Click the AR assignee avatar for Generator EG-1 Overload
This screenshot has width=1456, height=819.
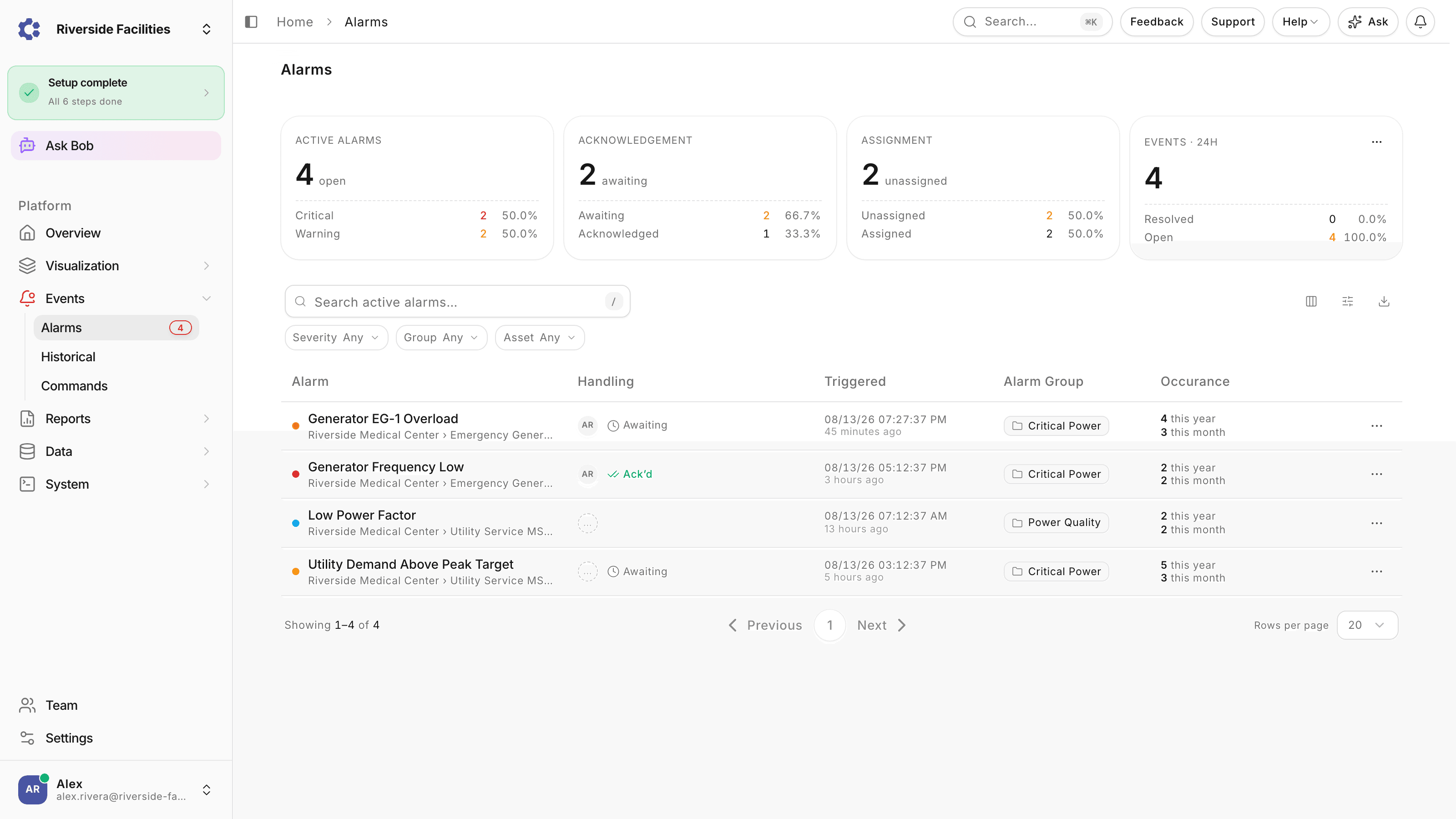(x=587, y=425)
